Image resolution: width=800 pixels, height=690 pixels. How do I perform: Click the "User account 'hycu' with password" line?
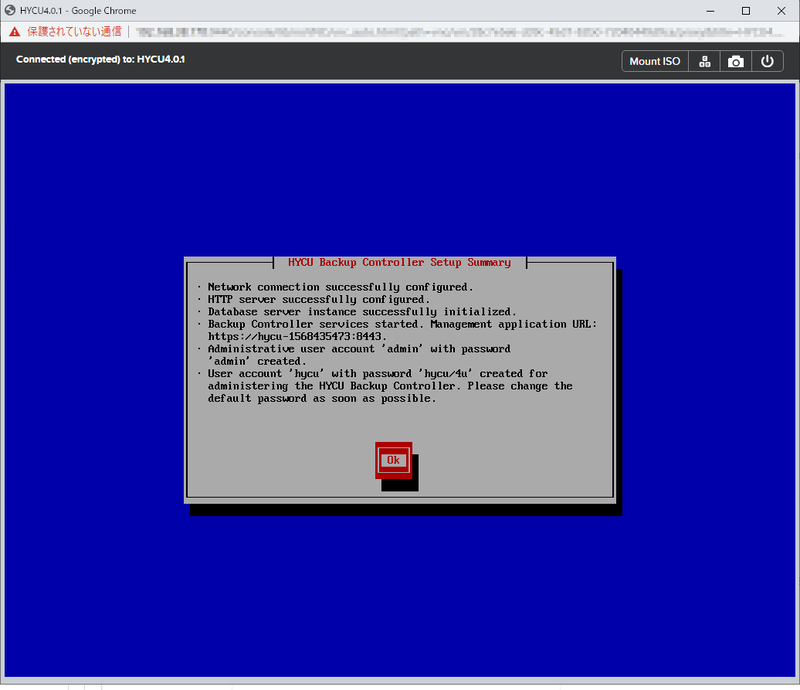click(378, 373)
